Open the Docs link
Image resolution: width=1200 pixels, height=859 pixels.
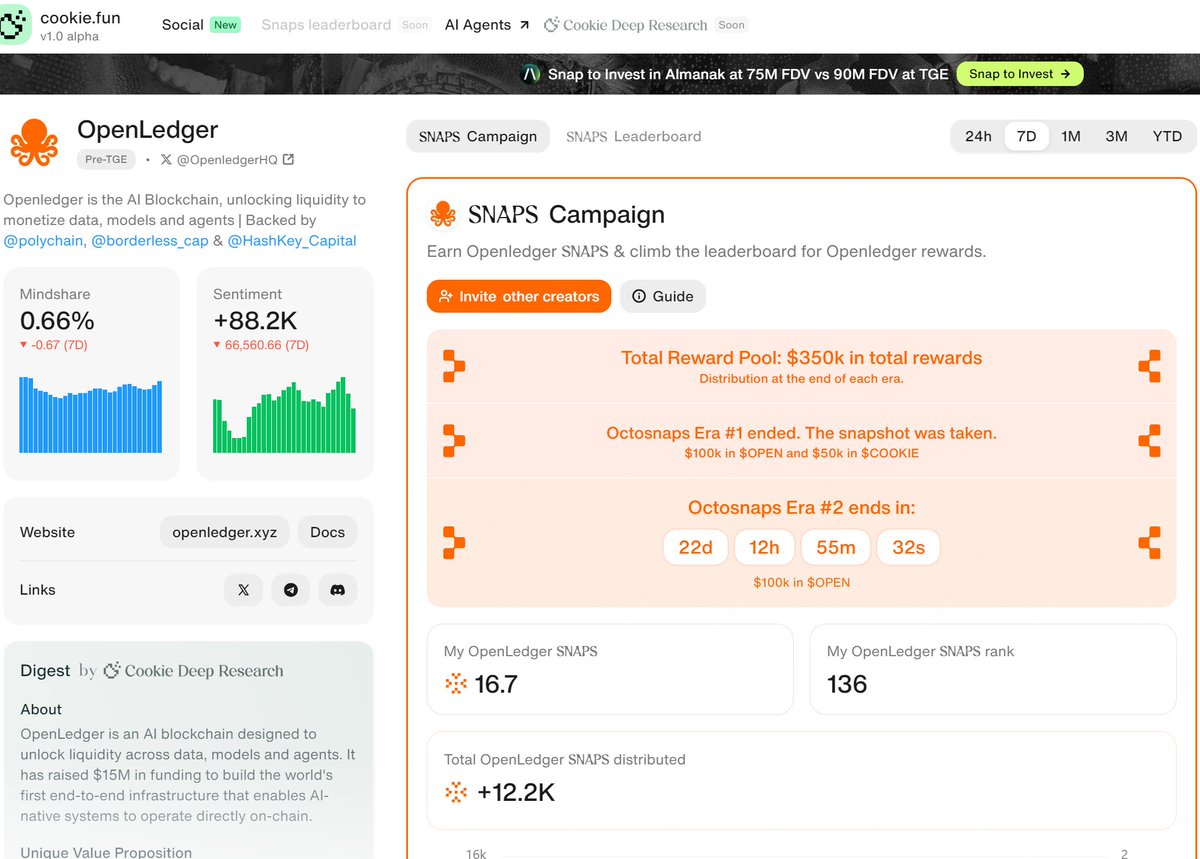pos(327,532)
